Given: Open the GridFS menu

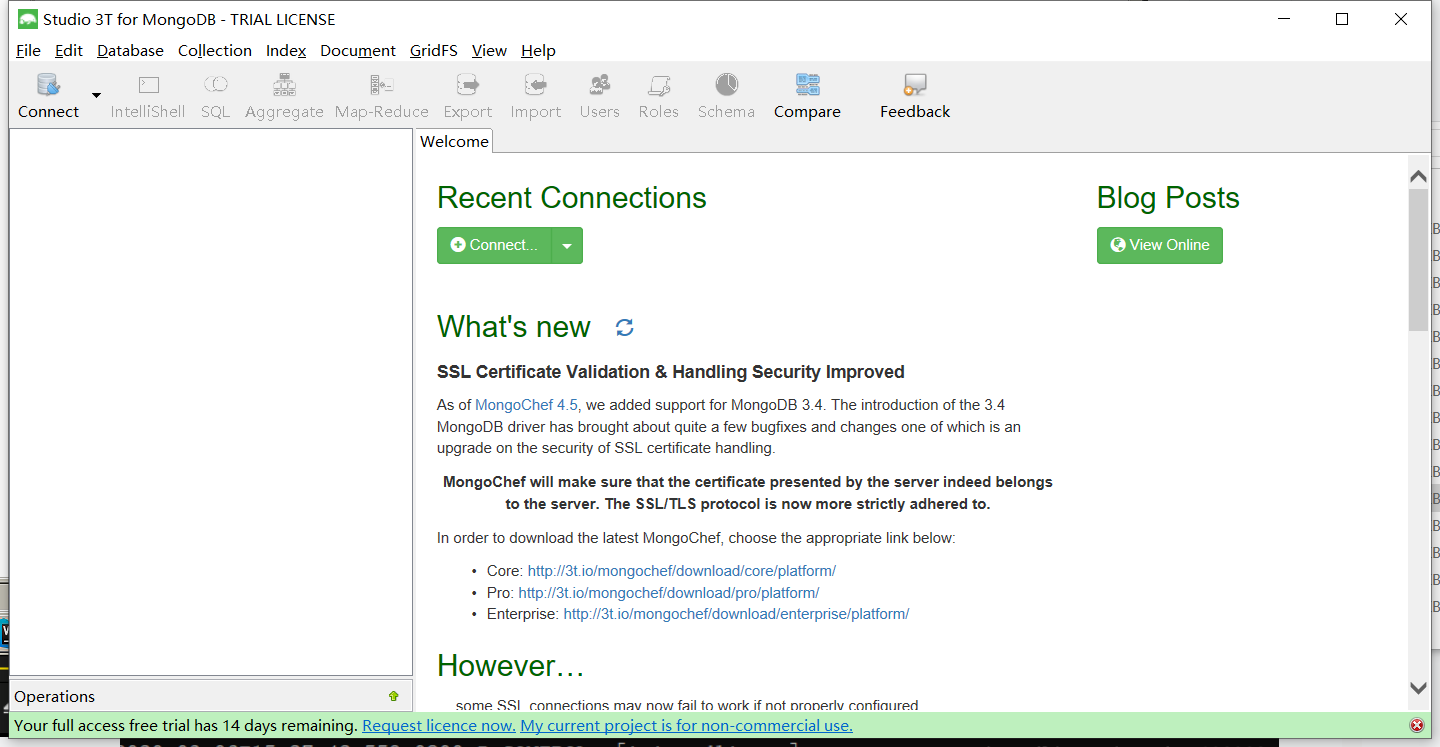Looking at the screenshot, I should 434,50.
